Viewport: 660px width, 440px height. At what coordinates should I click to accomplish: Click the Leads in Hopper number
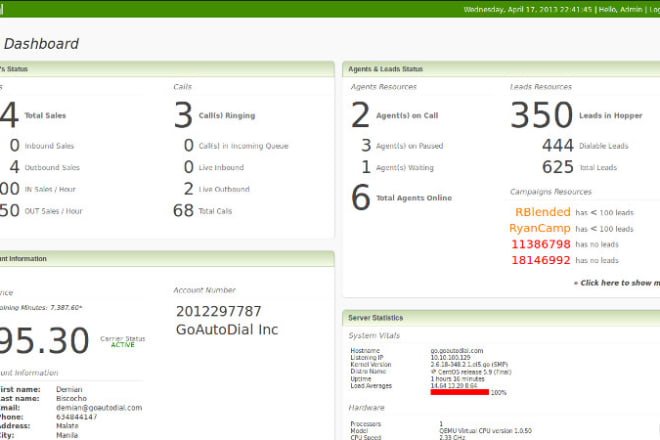point(541,115)
